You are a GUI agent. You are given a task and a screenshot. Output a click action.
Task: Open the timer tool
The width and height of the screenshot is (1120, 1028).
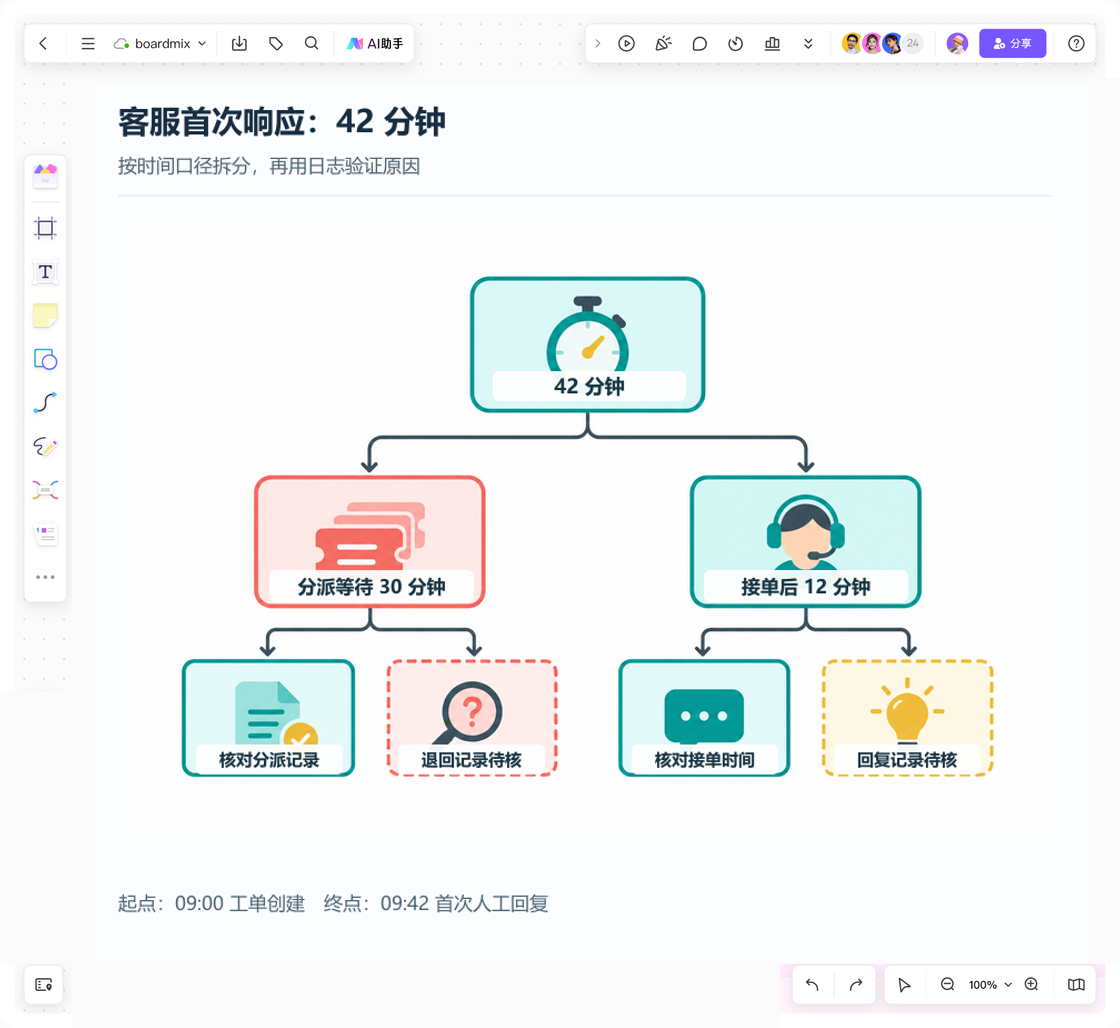736,44
